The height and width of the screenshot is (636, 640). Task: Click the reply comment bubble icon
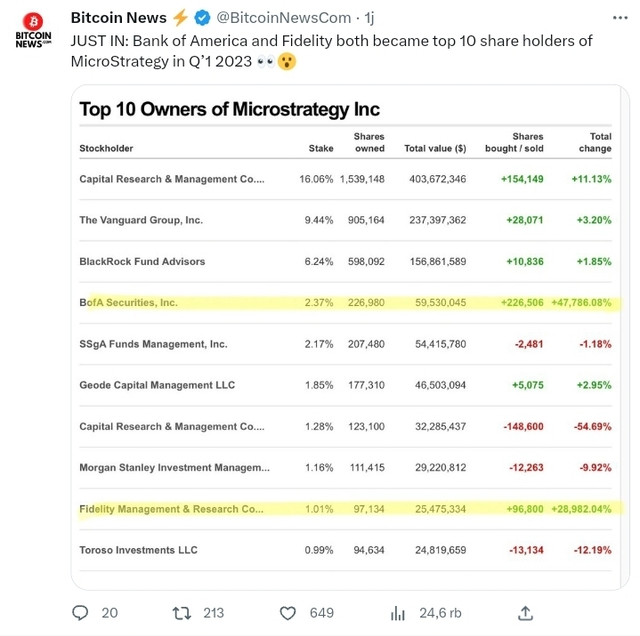pyautogui.click(x=80, y=613)
